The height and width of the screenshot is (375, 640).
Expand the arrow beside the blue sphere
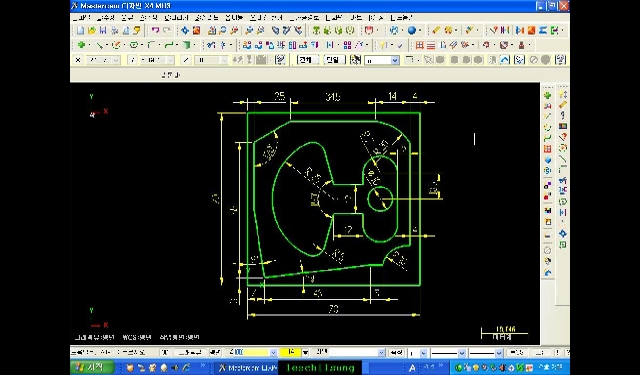click(419, 30)
